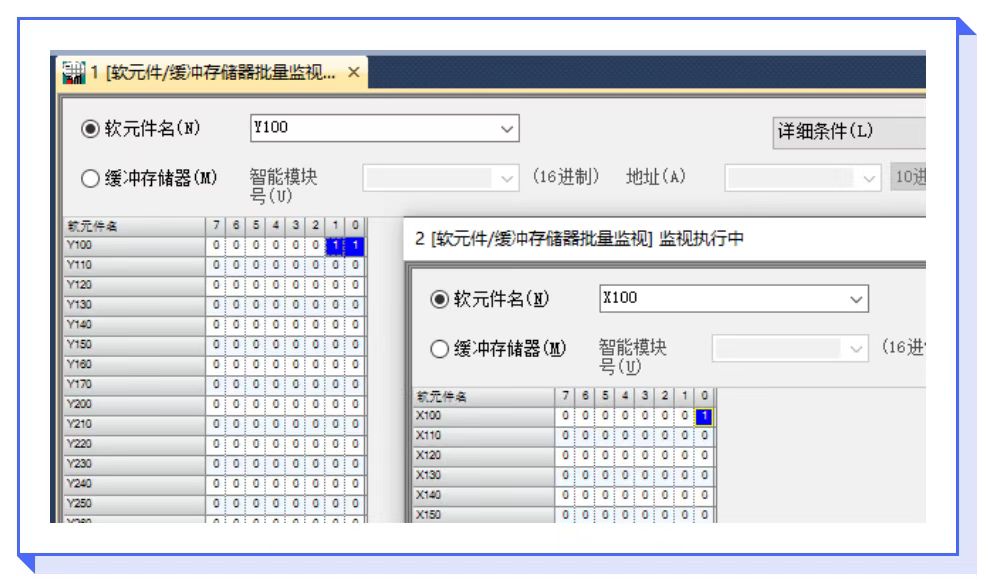992x580 pixels.
Task: Click bit 7 column header in window 2
Action: pos(566,397)
